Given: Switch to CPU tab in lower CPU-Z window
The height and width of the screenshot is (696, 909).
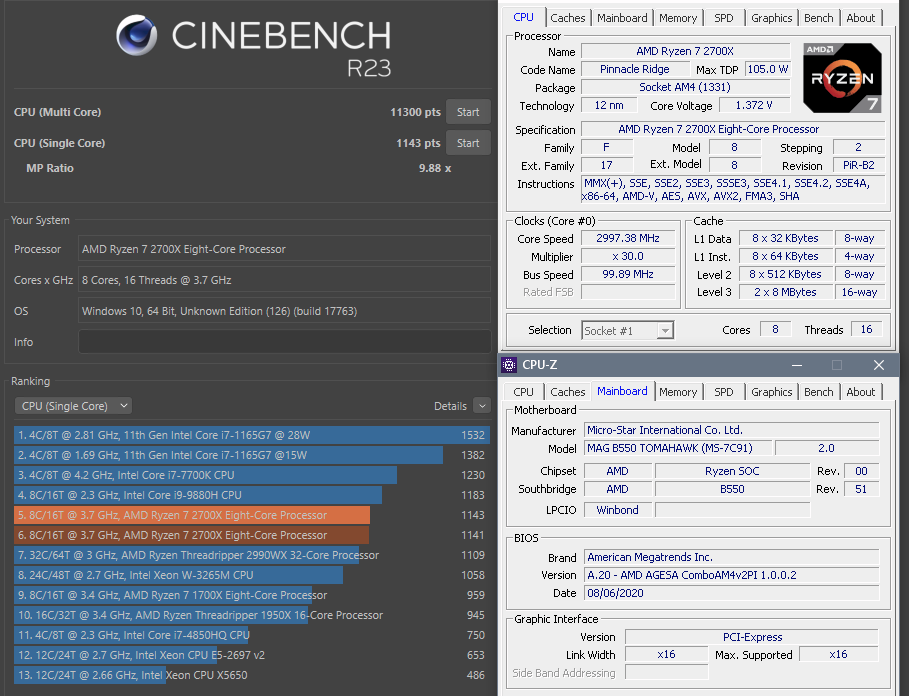Looking at the screenshot, I should (523, 392).
